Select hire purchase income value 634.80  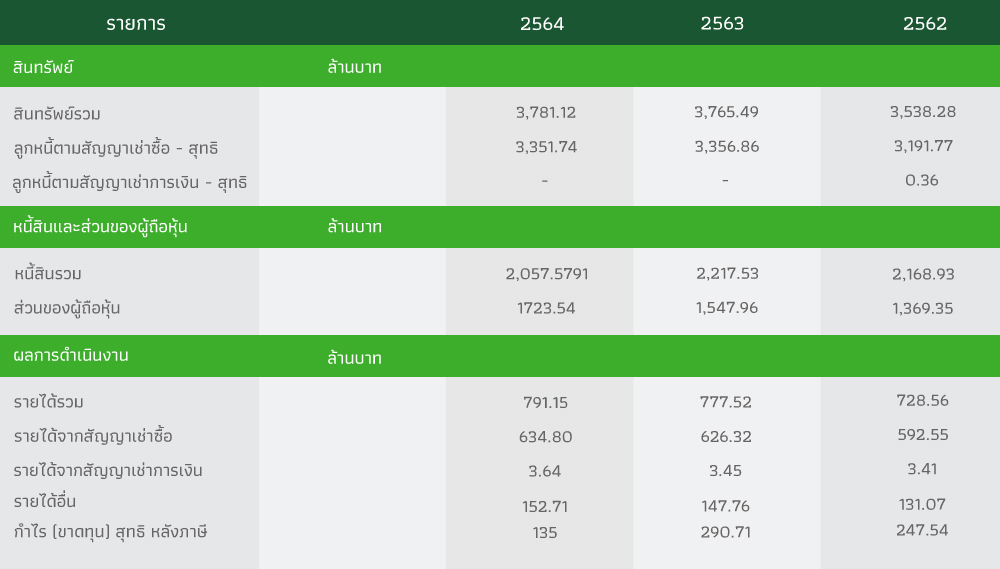(545, 437)
